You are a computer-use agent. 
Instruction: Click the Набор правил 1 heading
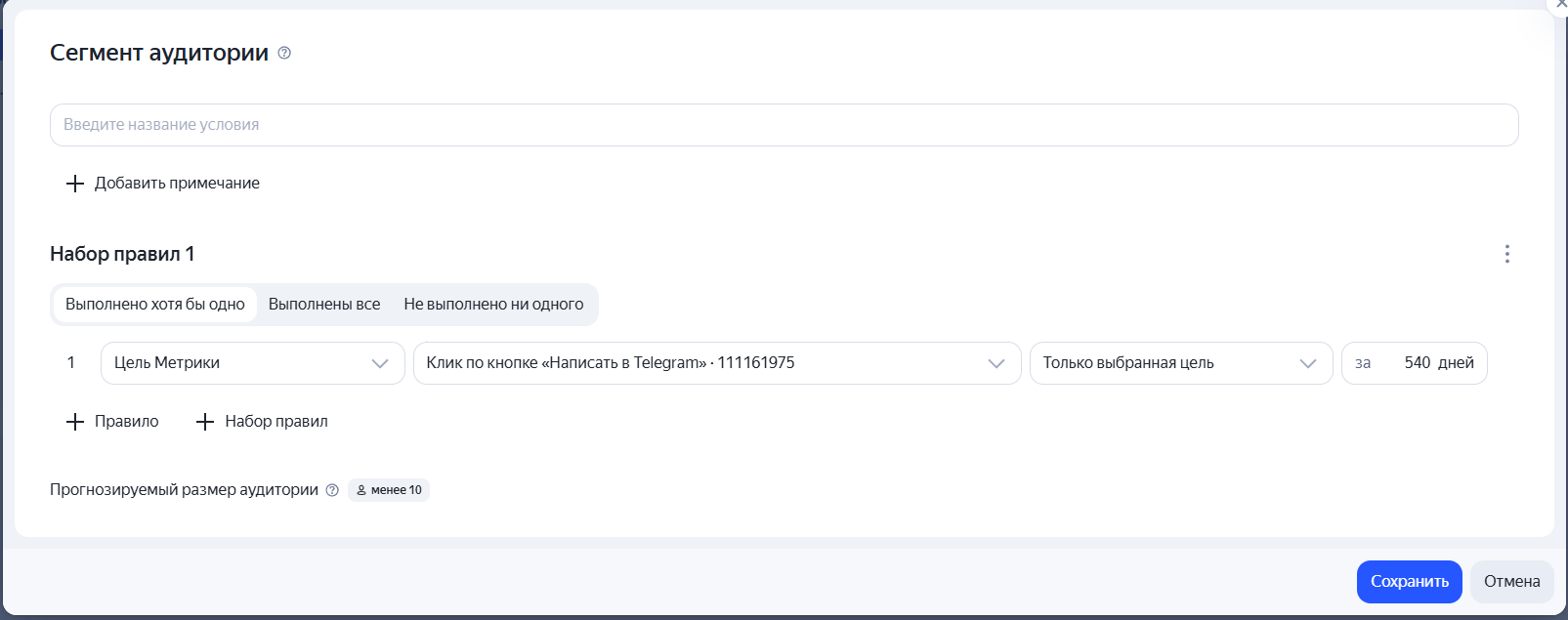pyautogui.click(x=122, y=254)
